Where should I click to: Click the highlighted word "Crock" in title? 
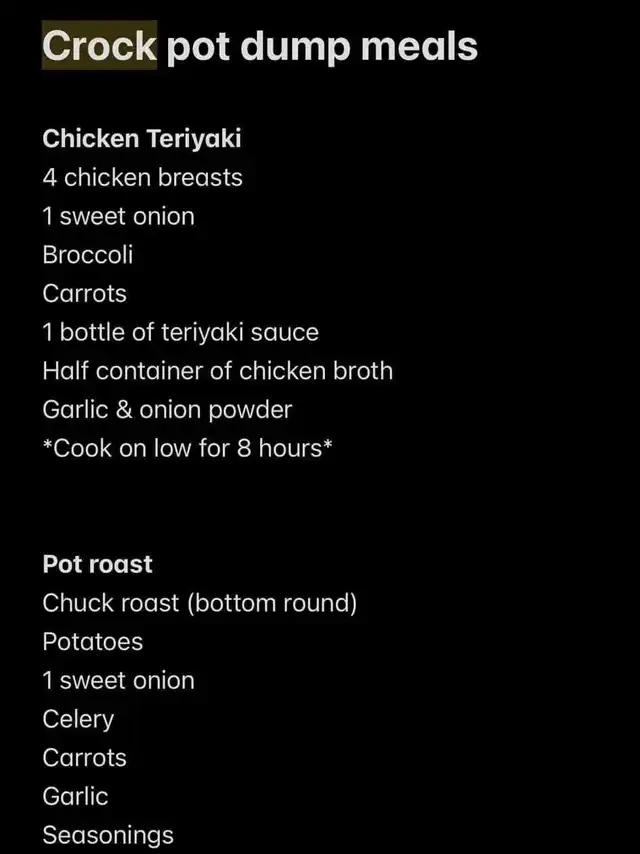[99, 46]
